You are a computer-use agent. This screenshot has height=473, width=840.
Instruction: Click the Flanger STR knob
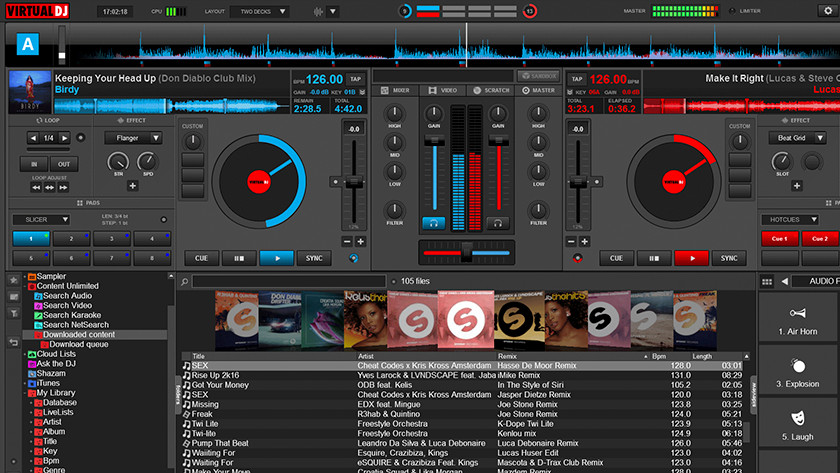118,162
